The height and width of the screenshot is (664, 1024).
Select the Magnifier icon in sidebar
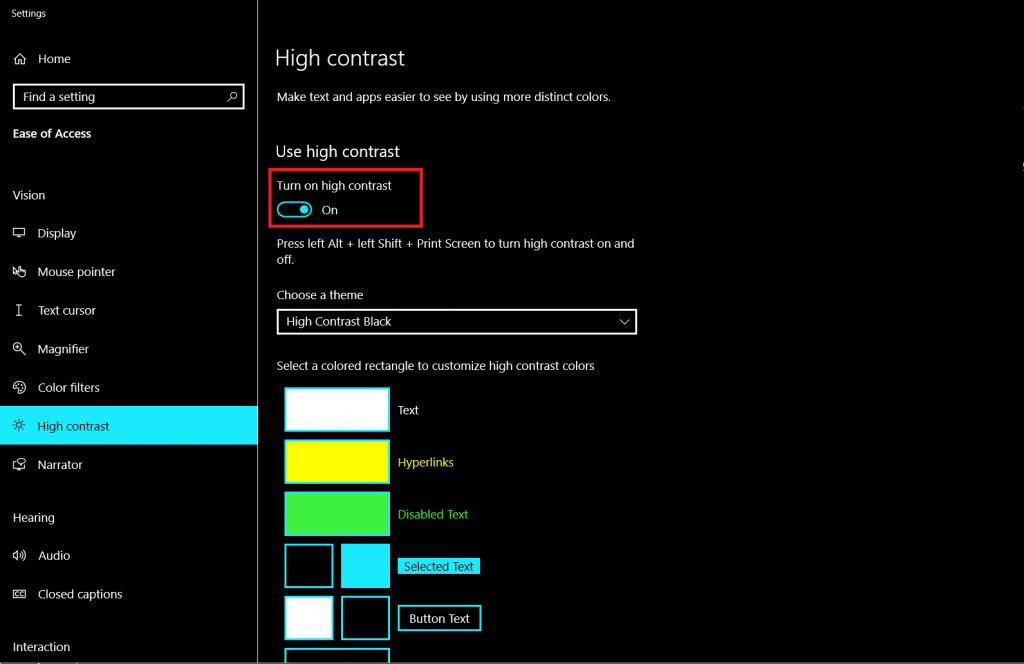[x=21, y=348]
